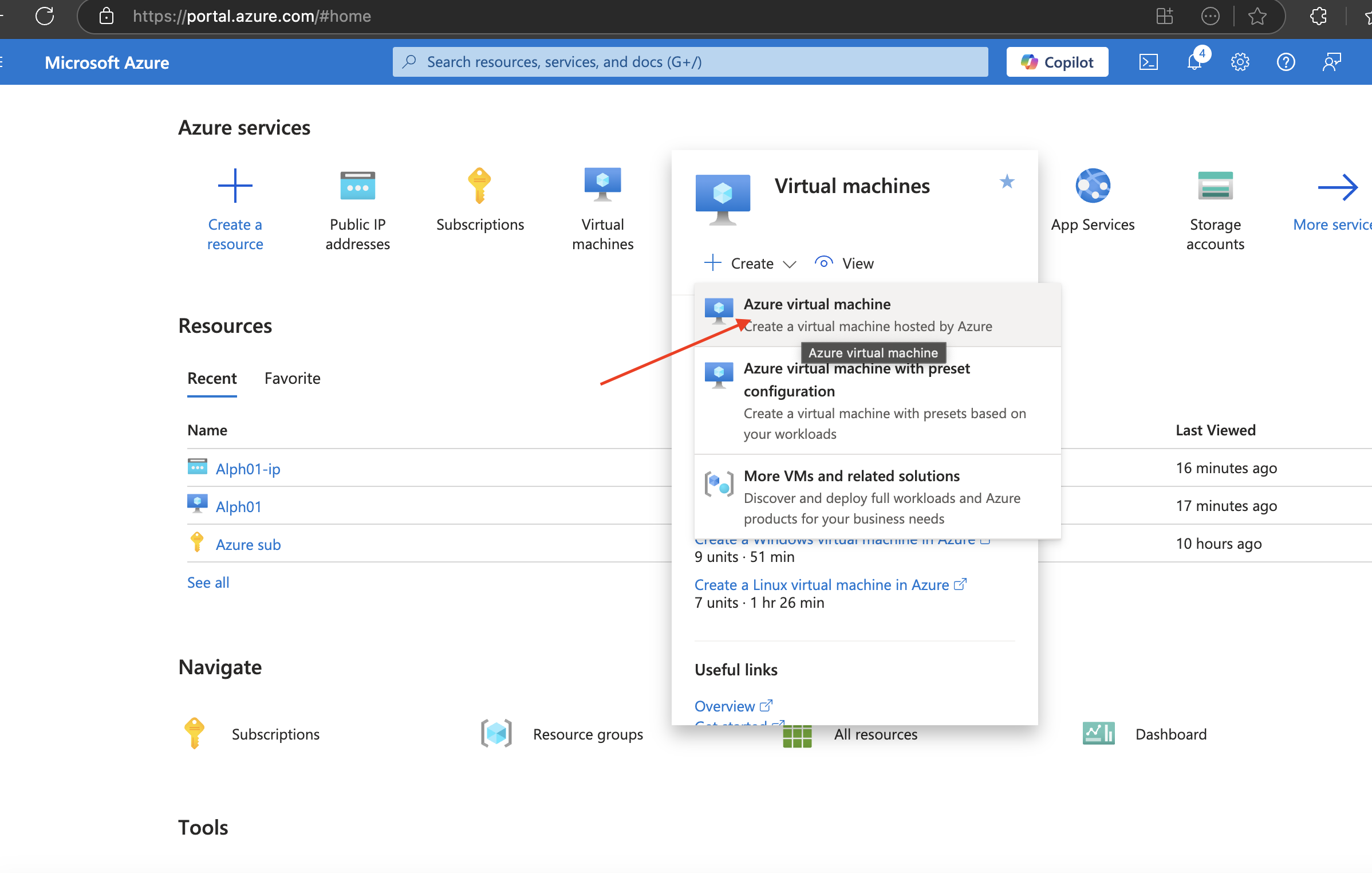Viewport: 1372px width, 873px height.
Task: Select More VMs and related solutions
Action: pos(877,497)
